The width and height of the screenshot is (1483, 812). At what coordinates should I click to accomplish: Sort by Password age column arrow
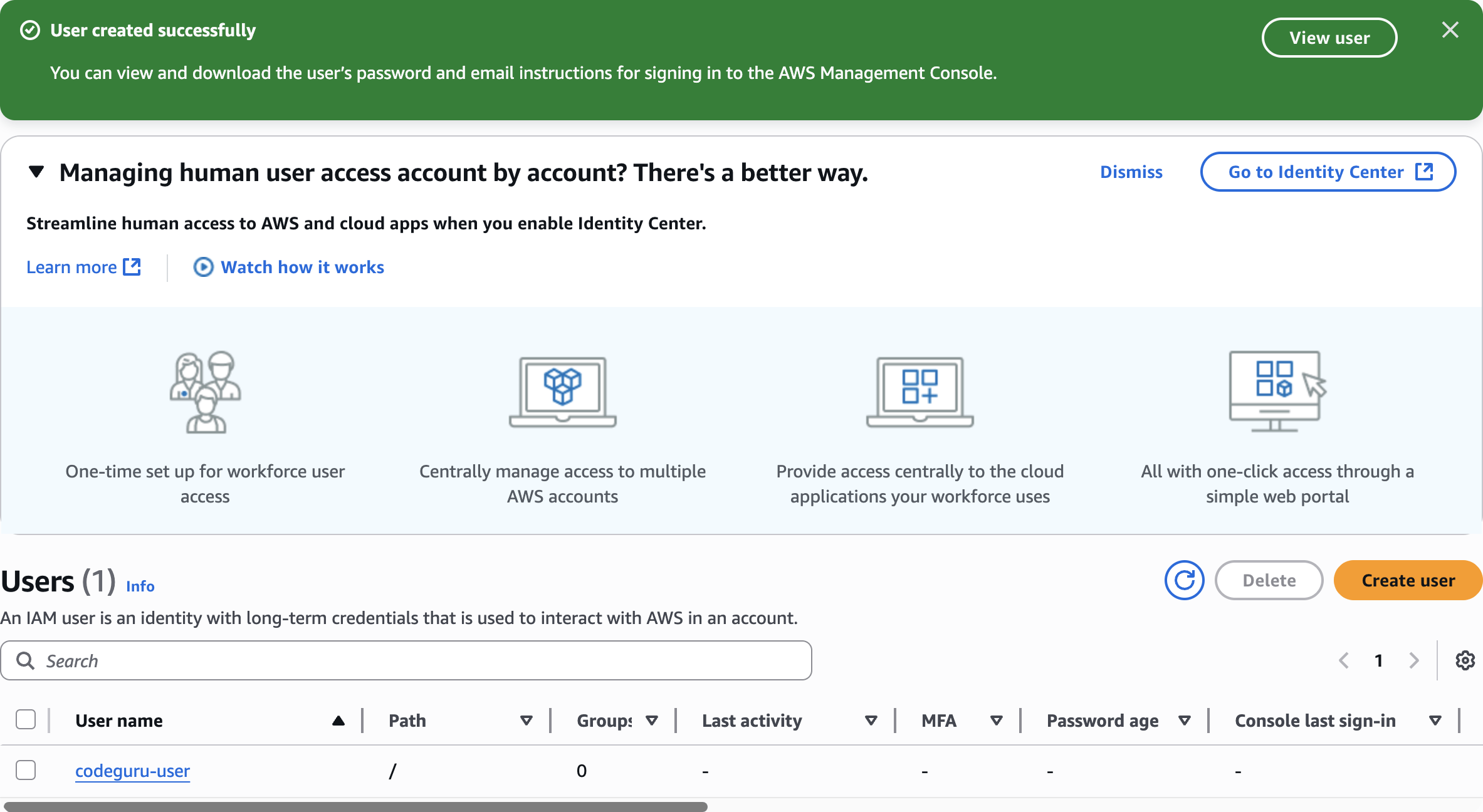[1184, 721]
